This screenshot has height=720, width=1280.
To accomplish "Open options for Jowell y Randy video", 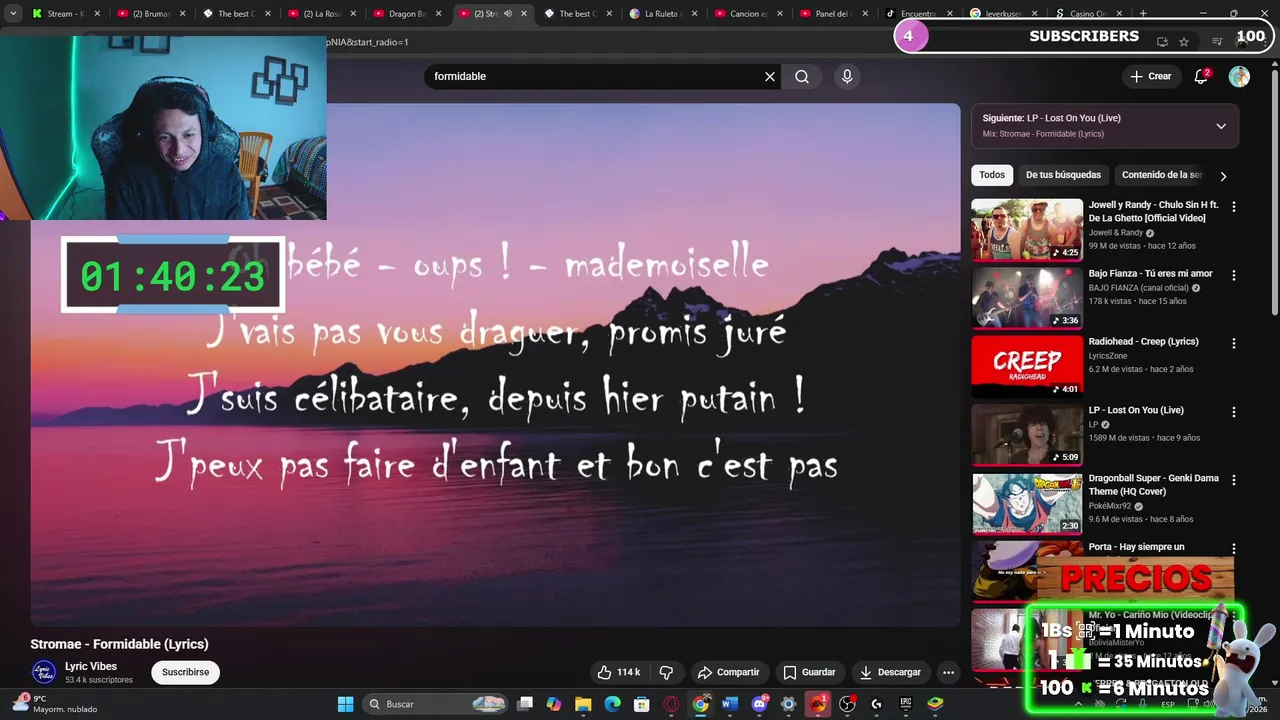I will [1233, 206].
